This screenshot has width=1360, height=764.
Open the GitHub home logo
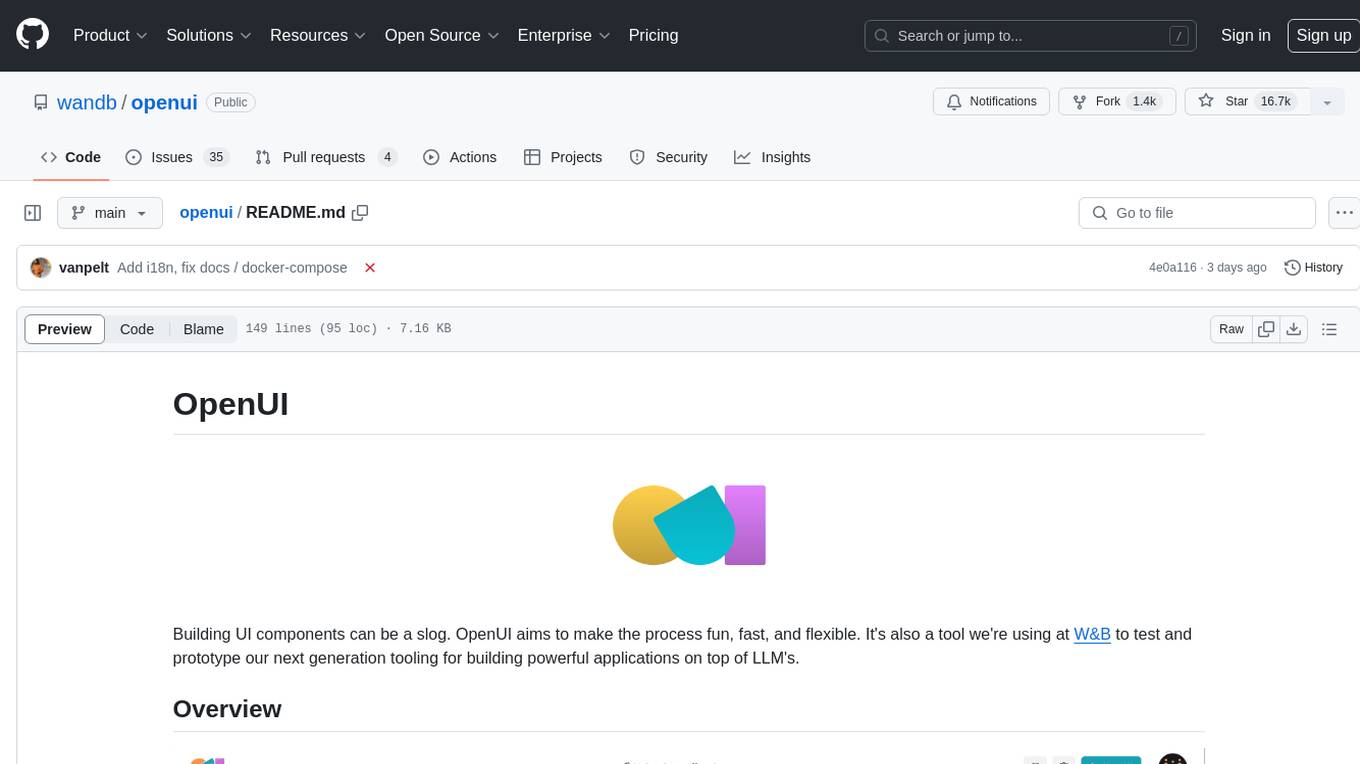[x=32, y=35]
